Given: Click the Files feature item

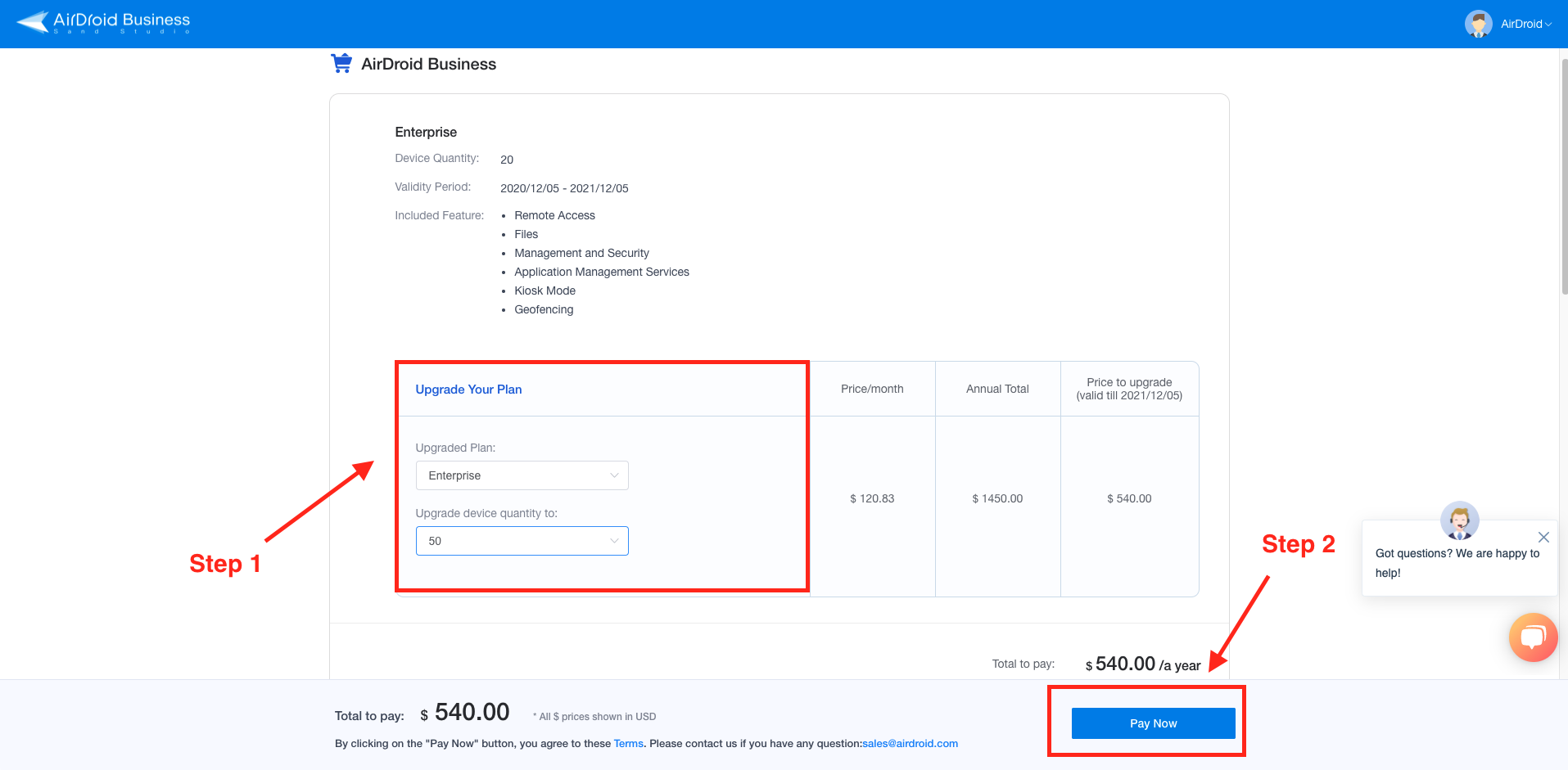Looking at the screenshot, I should click(x=526, y=234).
